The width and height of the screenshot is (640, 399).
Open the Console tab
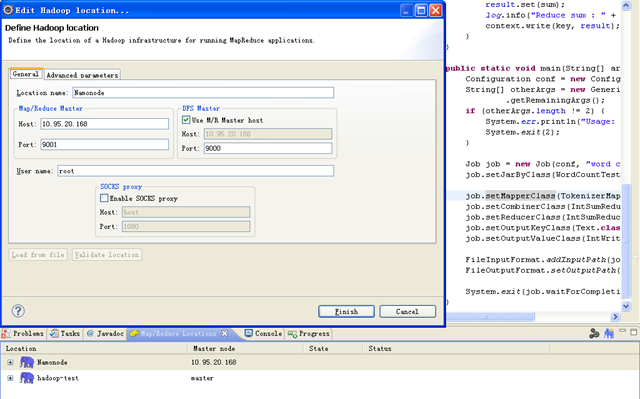[x=263, y=333]
